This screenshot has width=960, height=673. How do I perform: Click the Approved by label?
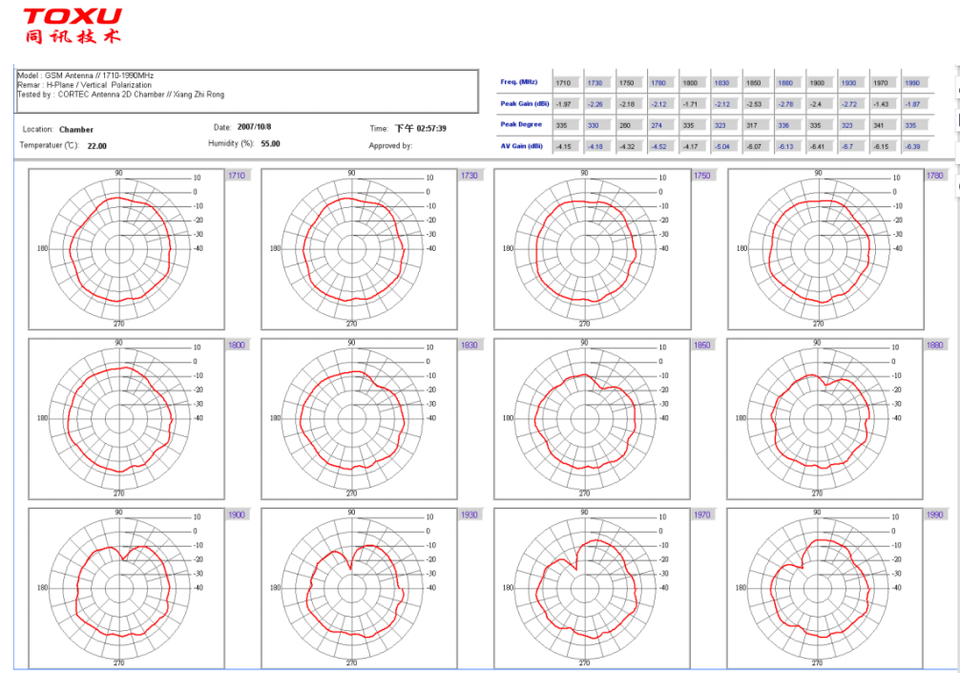pyautogui.click(x=391, y=146)
